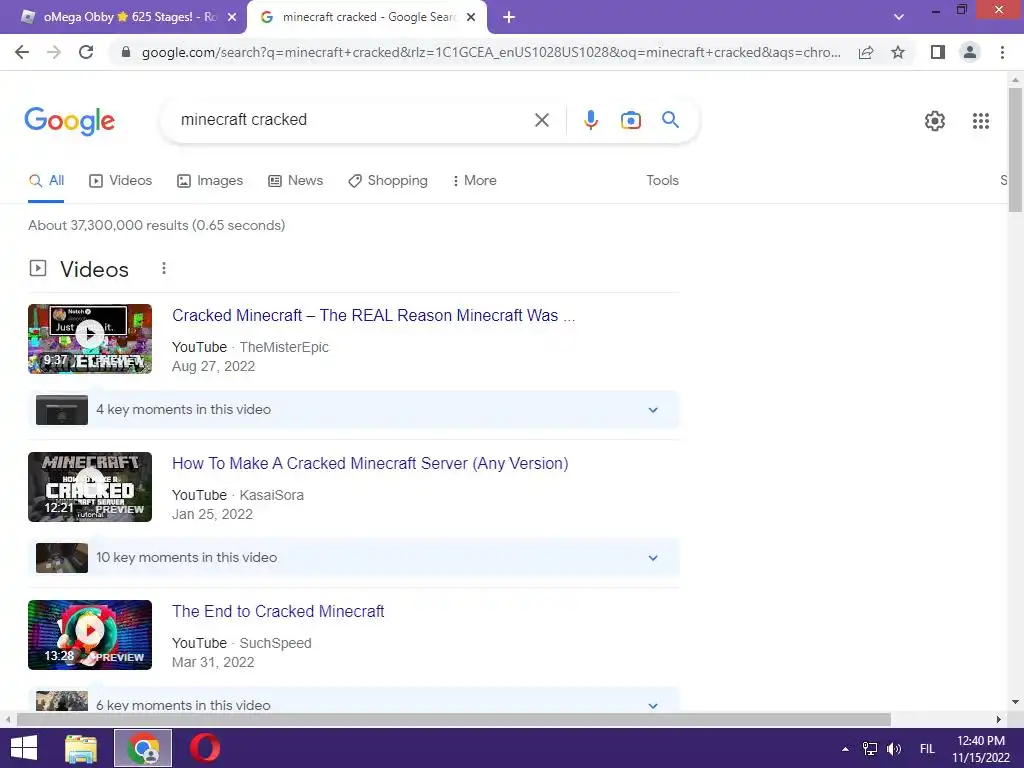The height and width of the screenshot is (768, 1024).
Task: Click the horizontal scrollbar thumb
Action: [x=454, y=720]
